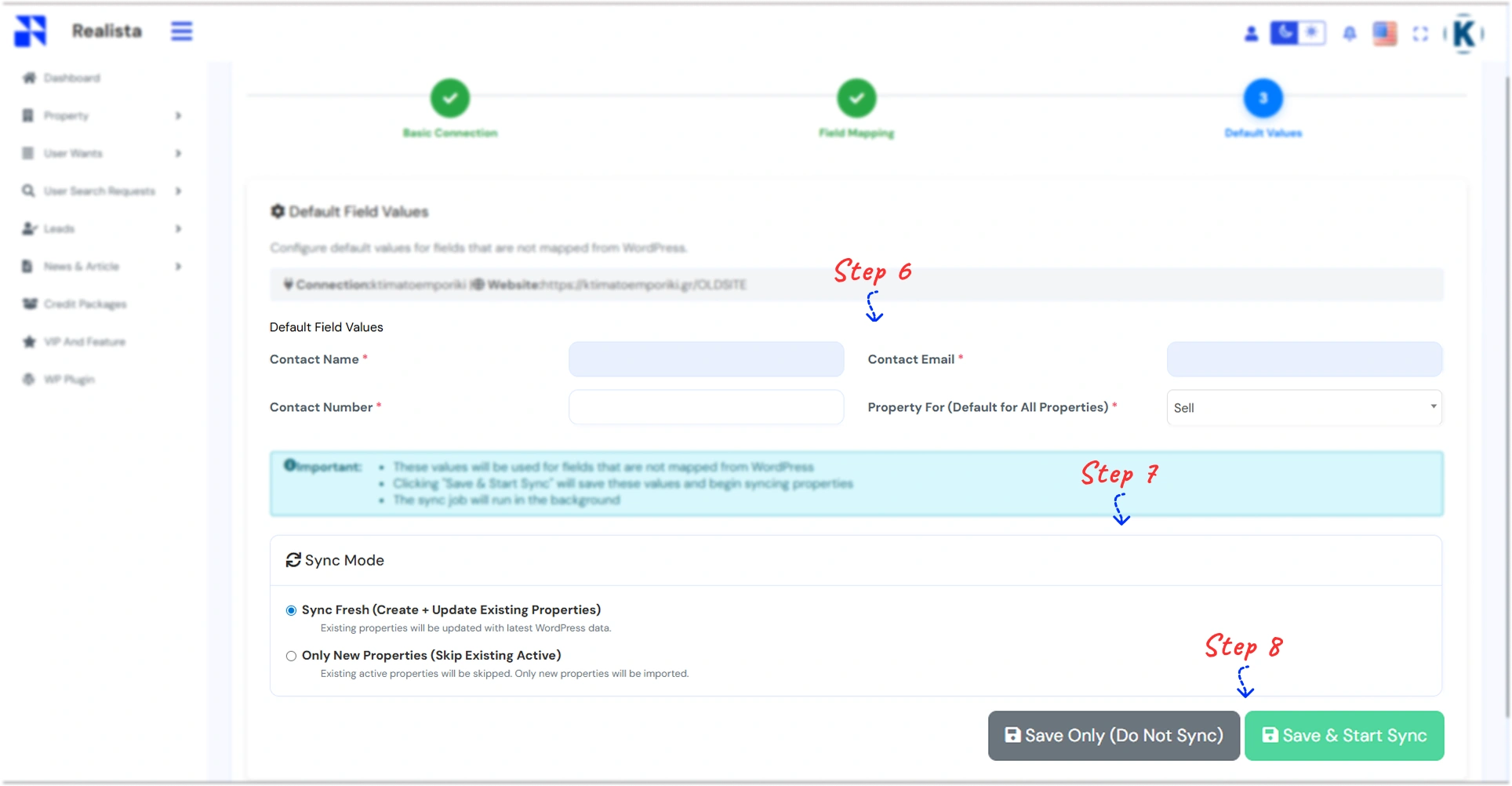Click the fullscreen toggle icon
This screenshot has height=786, width=1512.
(x=1421, y=34)
